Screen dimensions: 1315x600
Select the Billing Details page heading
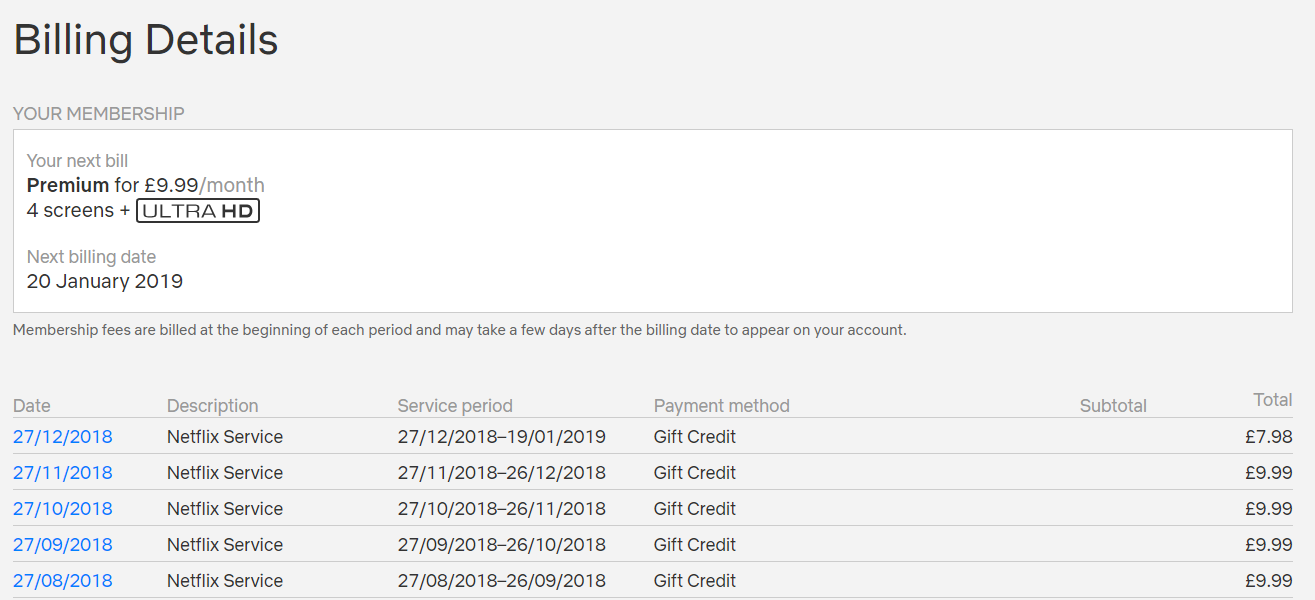tap(146, 40)
